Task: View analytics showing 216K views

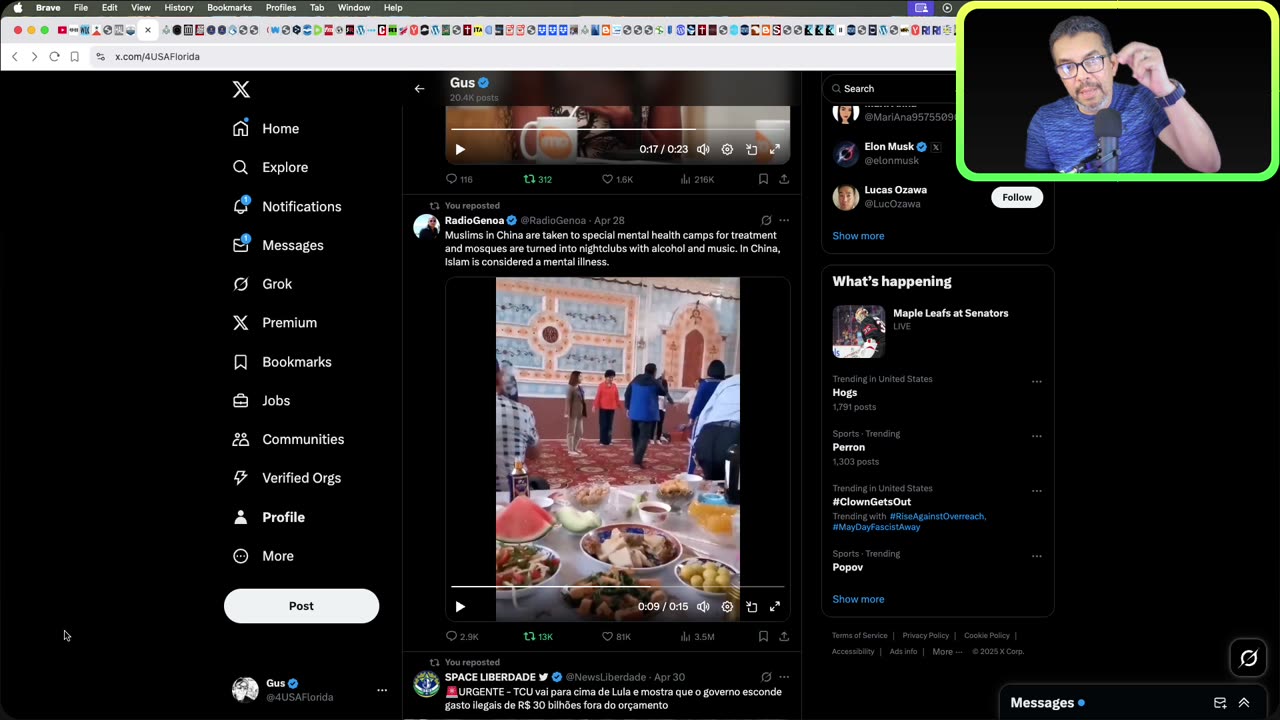Action: click(x=697, y=179)
